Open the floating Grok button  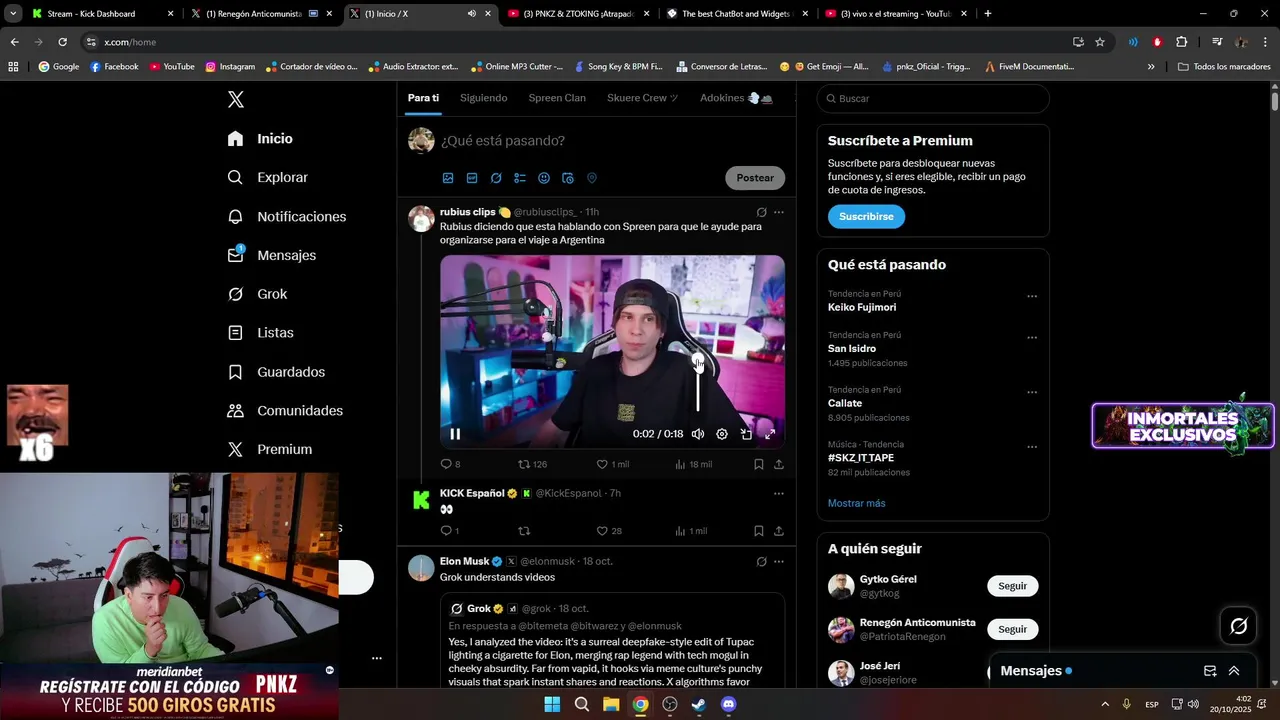(1238, 626)
